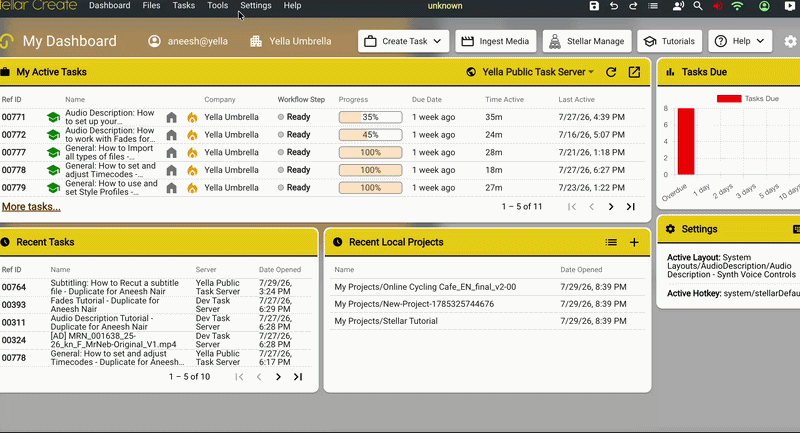
Task: Go to next page of Recent Tasks
Action: tap(278, 377)
